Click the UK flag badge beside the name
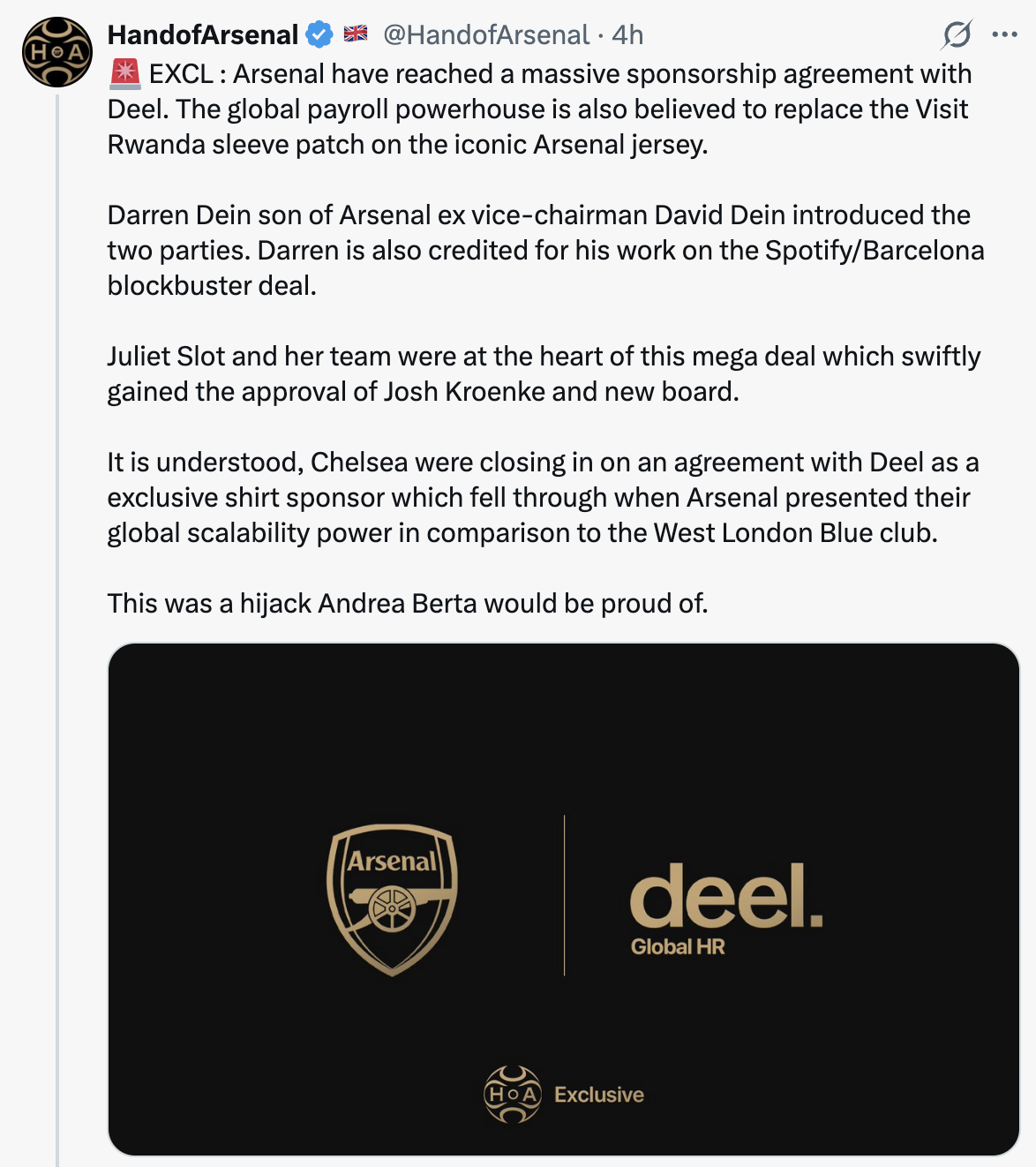Viewport: 1036px width, 1167px height. point(356,34)
